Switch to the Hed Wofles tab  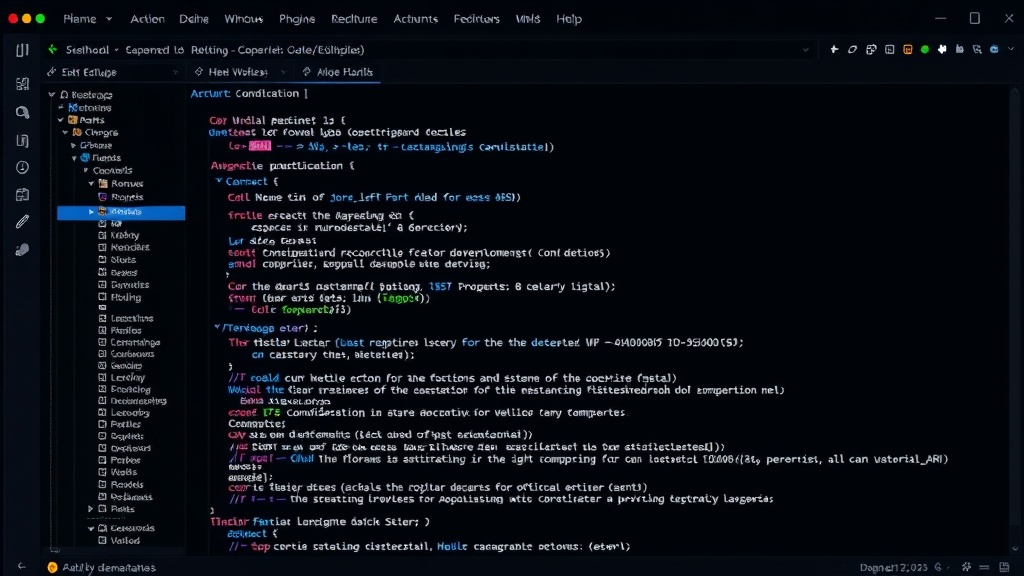[x=238, y=72]
